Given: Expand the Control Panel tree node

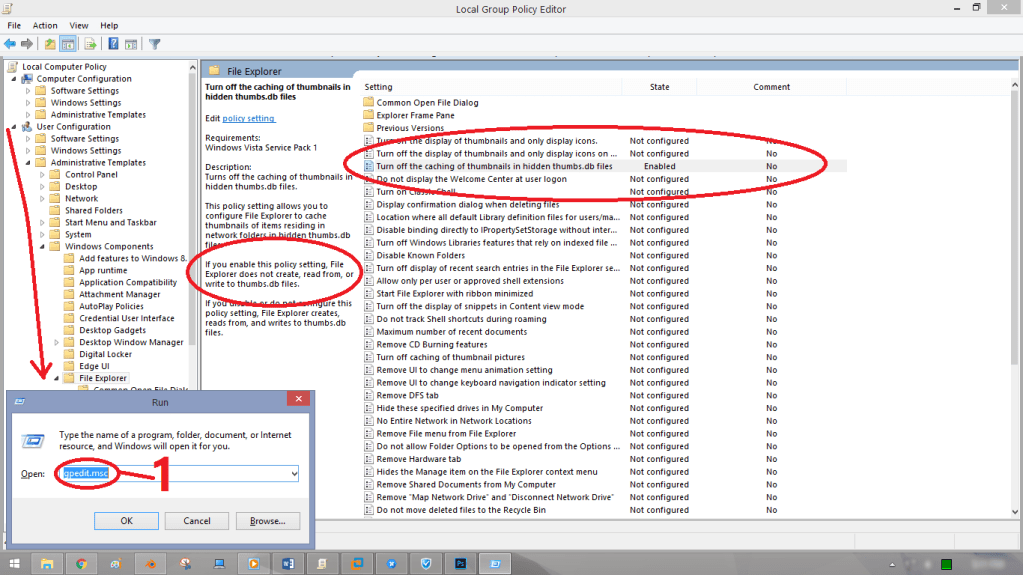Looking at the screenshot, I should [x=42, y=175].
